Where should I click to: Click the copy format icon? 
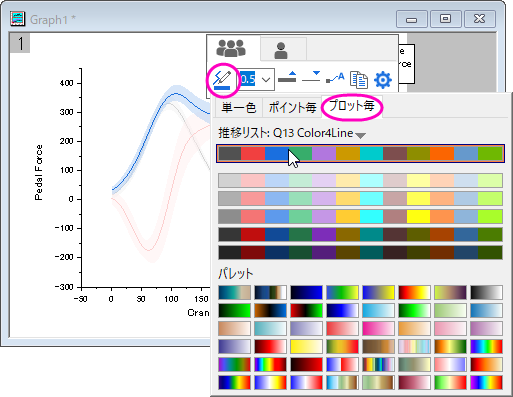click(x=359, y=80)
